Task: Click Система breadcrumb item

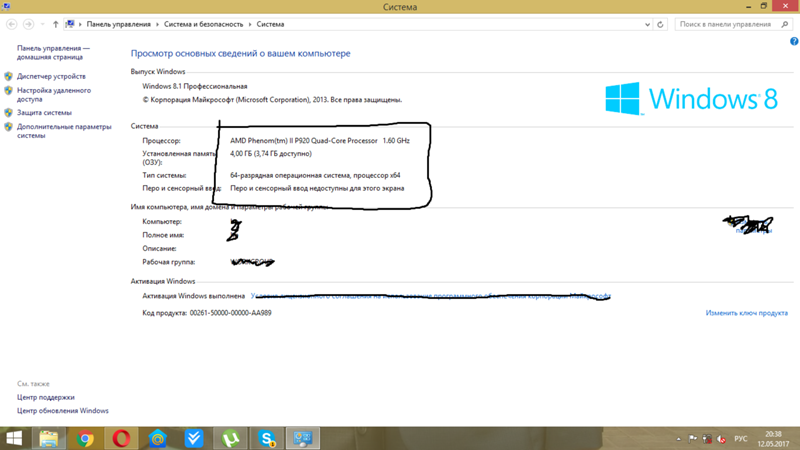Action: 270,24
